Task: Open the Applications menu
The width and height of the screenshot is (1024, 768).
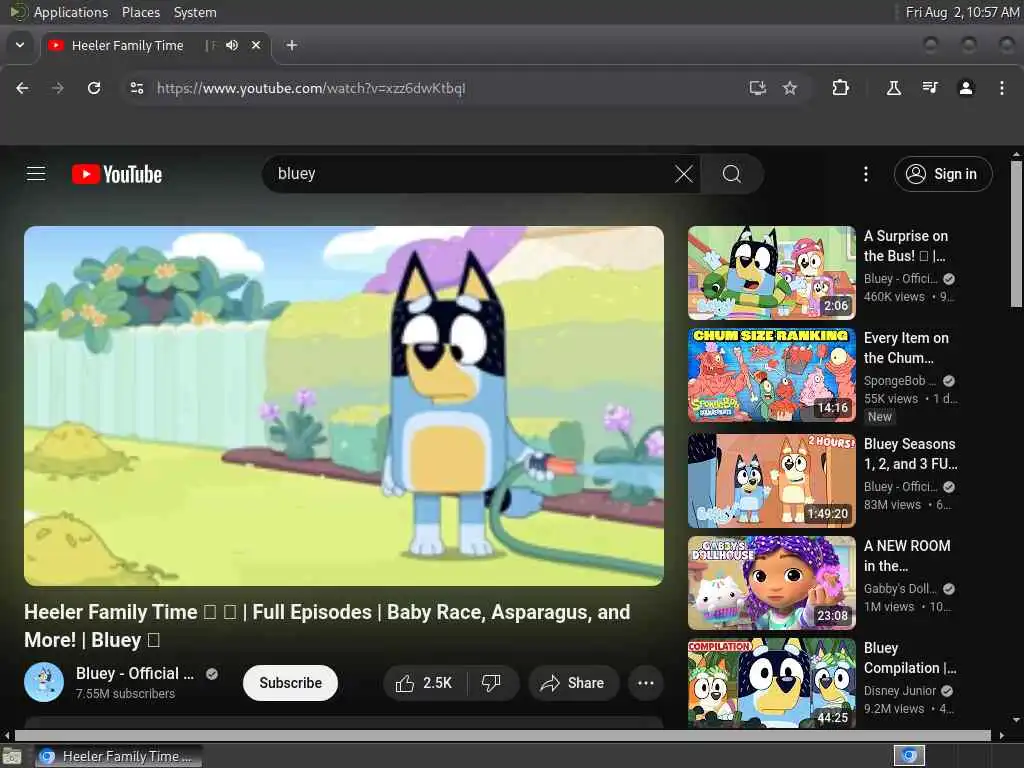Action: click(x=71, y=12)
